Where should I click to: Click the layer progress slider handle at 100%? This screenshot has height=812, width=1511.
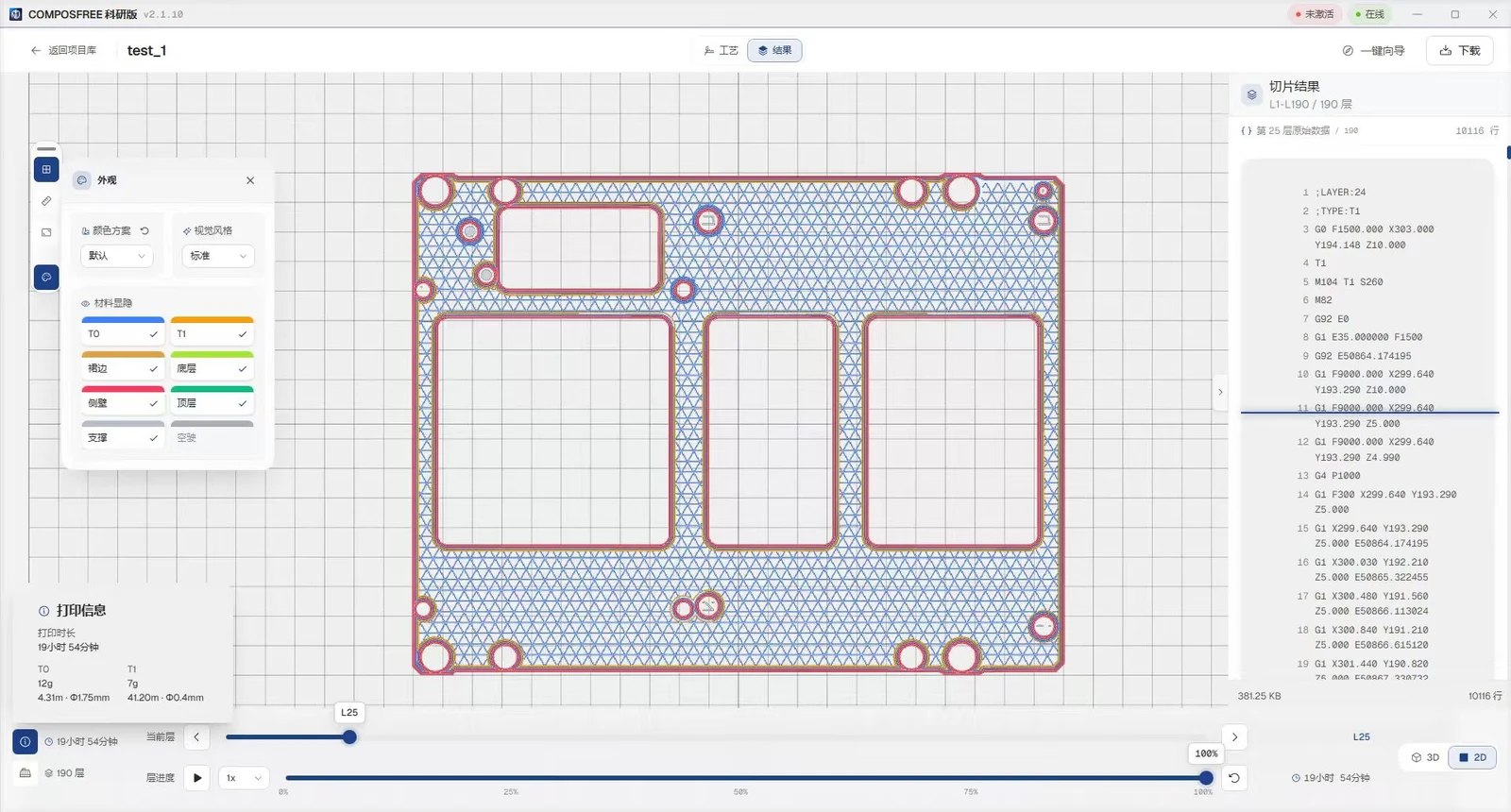point(1206,778)
